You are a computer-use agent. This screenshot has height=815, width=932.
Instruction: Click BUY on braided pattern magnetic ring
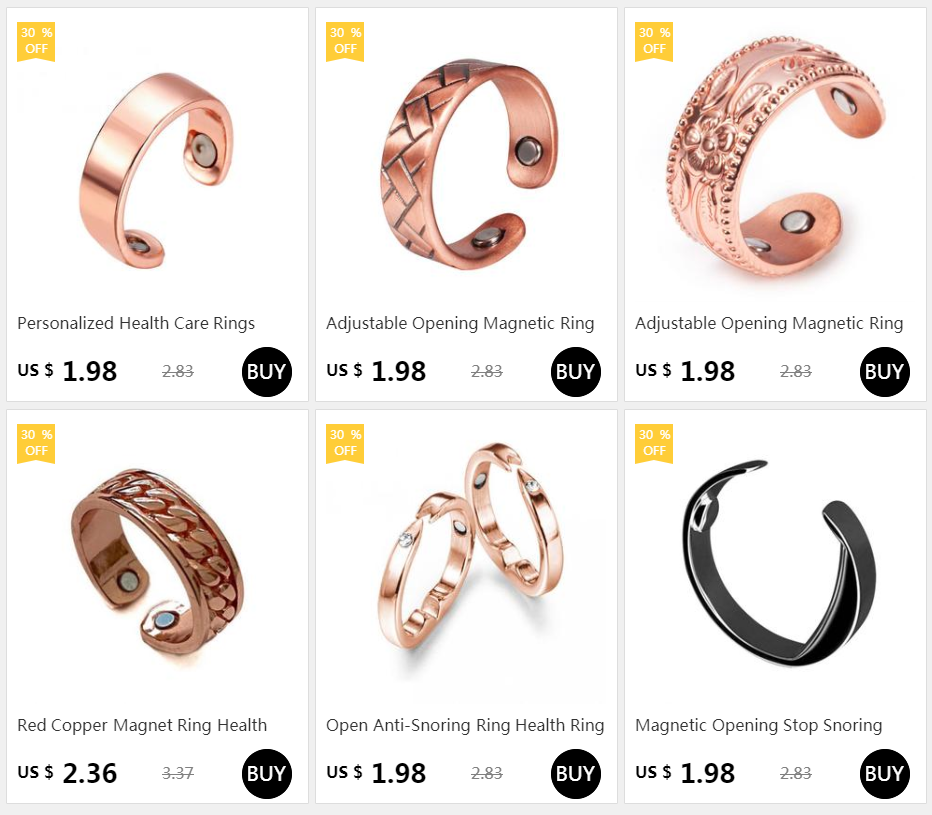pyautogui.click(x=576, y=372)
